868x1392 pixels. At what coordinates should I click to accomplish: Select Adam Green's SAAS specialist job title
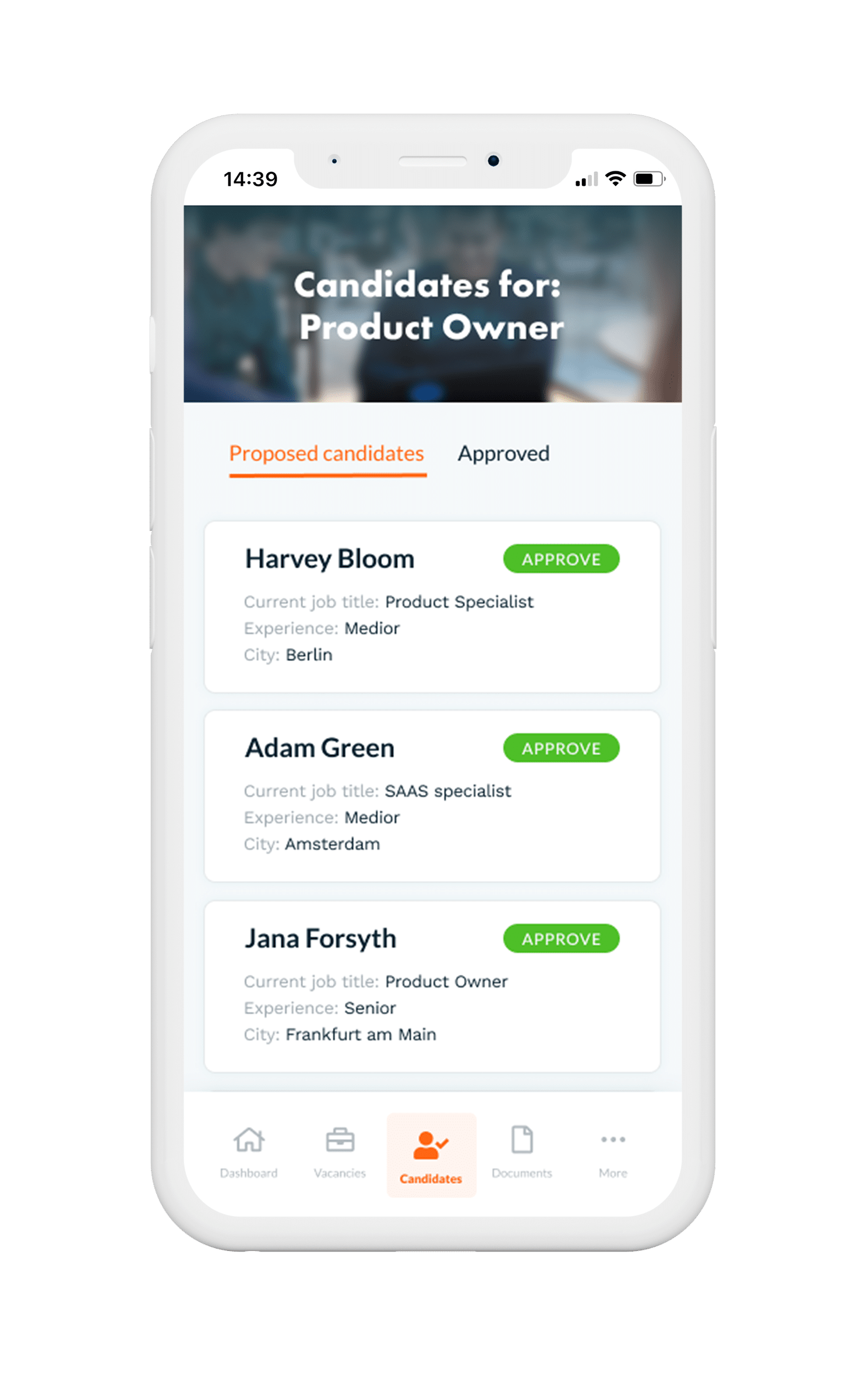point(447,791)
